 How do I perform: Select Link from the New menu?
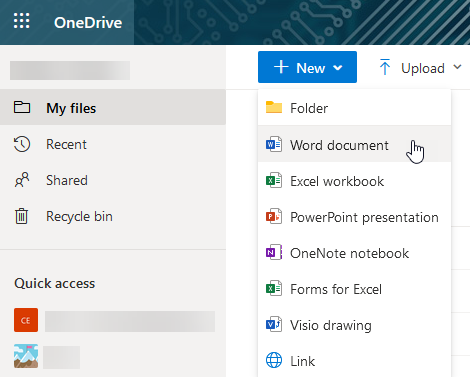point(354,361)
